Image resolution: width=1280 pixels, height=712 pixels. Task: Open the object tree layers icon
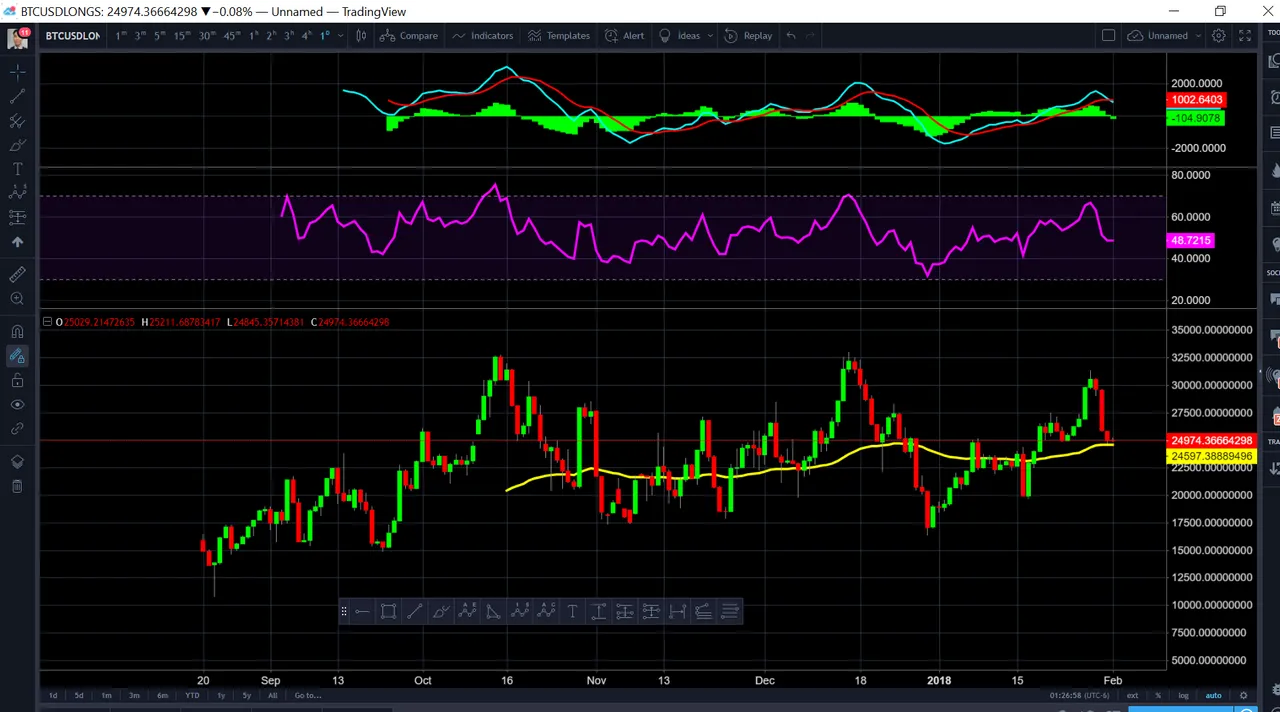point(17,461)
